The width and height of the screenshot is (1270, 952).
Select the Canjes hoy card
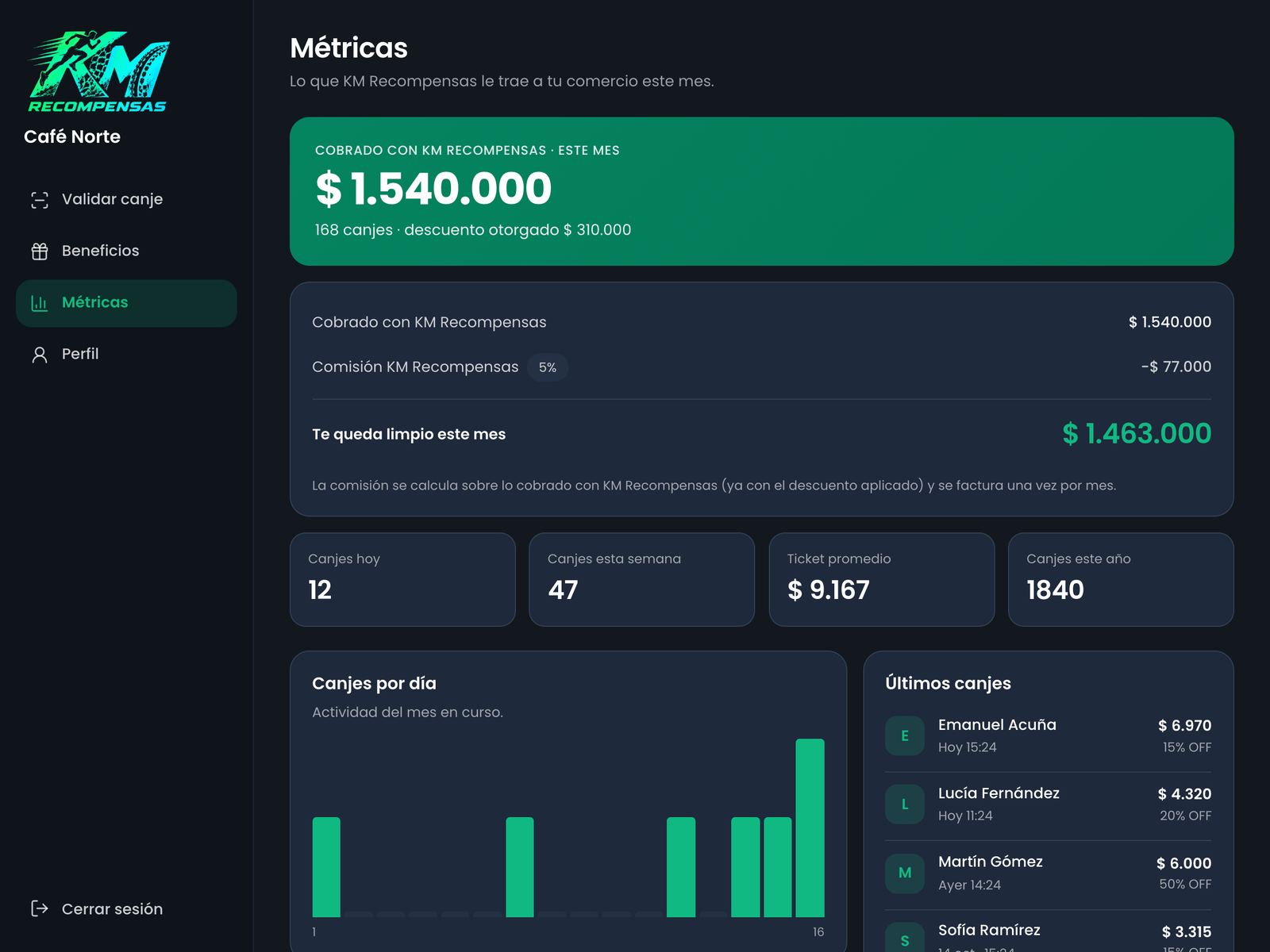tap(402, 579)
